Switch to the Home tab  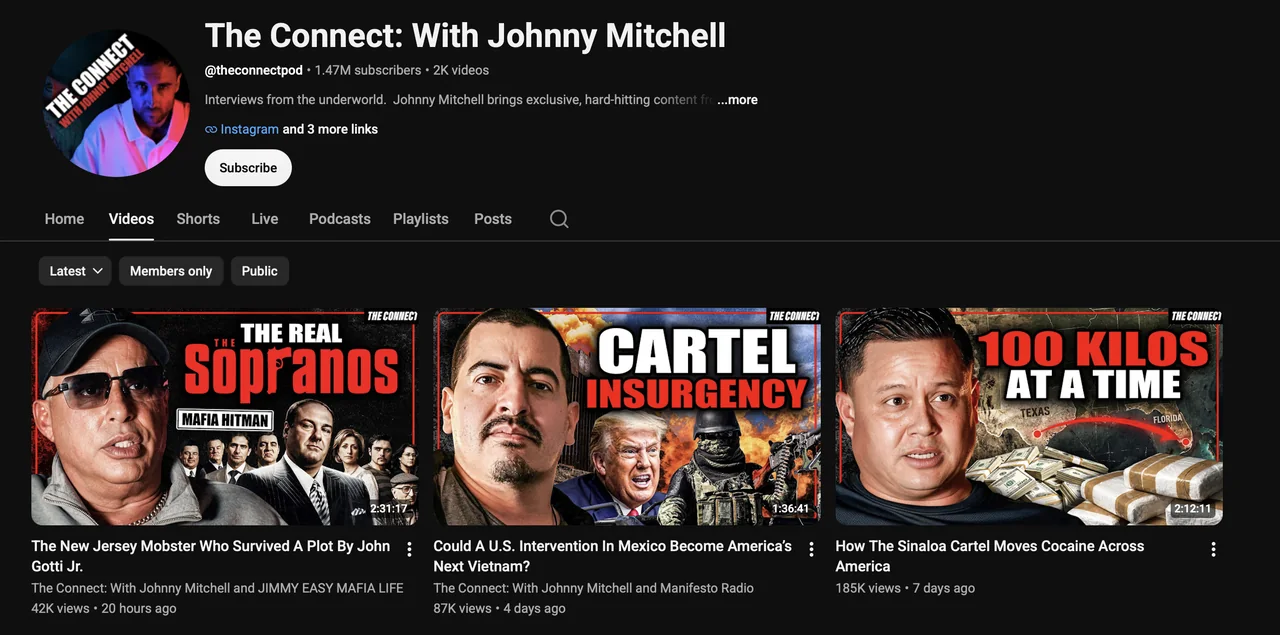[x=64, y=219]
